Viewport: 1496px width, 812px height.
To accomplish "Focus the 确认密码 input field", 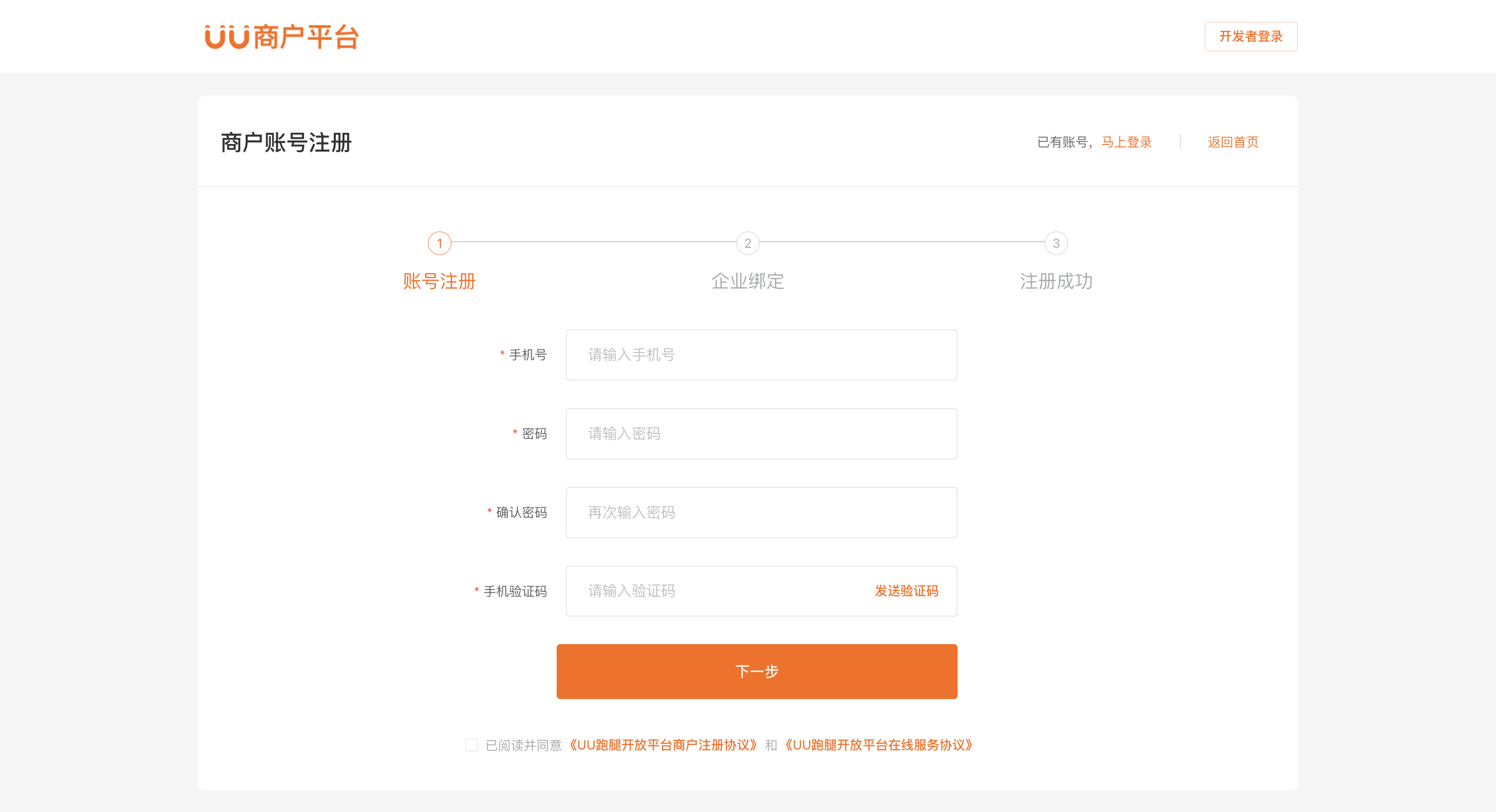I will coord(761,512).
